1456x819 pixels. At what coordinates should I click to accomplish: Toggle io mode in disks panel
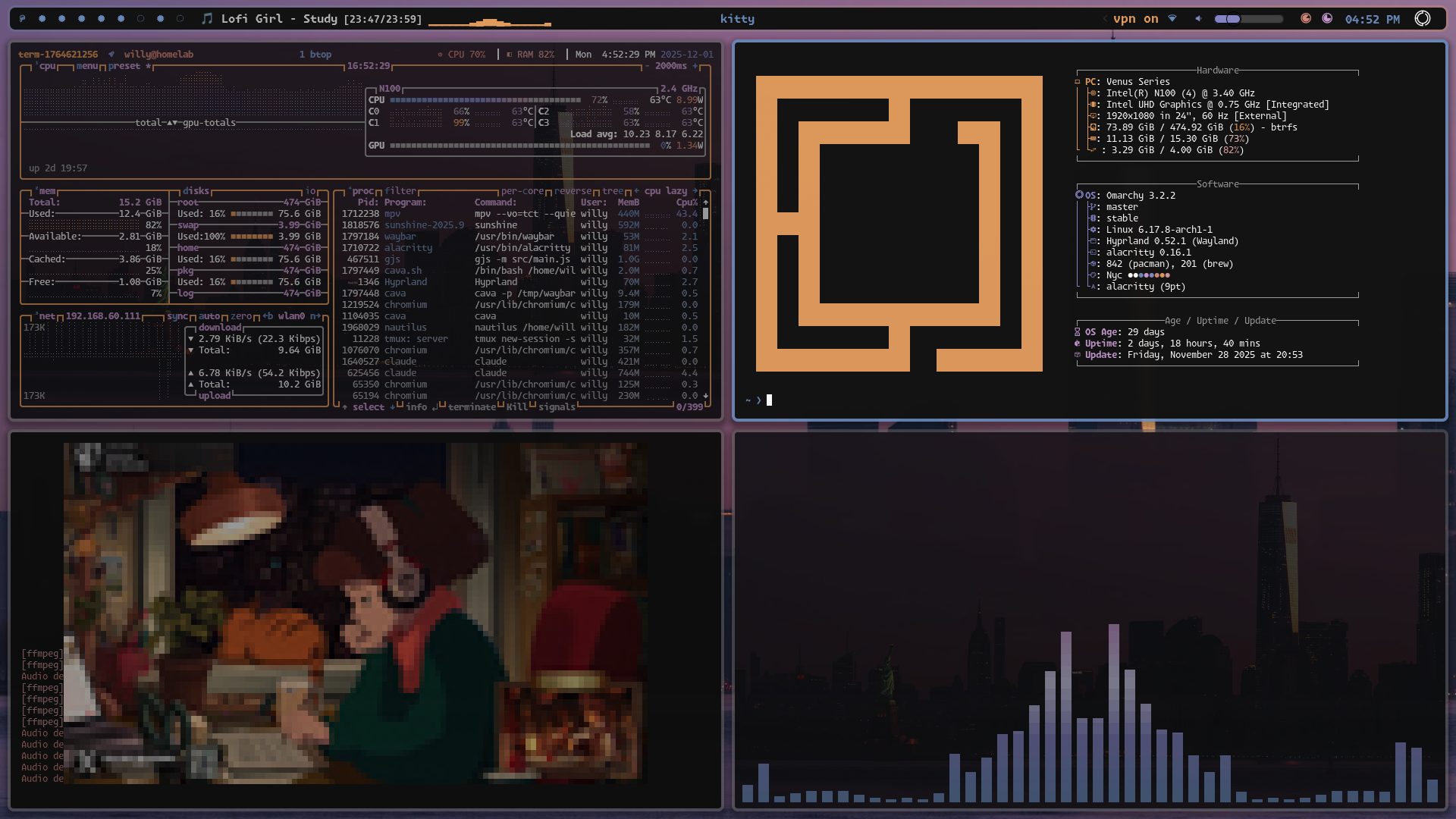(x=310, y=191)
